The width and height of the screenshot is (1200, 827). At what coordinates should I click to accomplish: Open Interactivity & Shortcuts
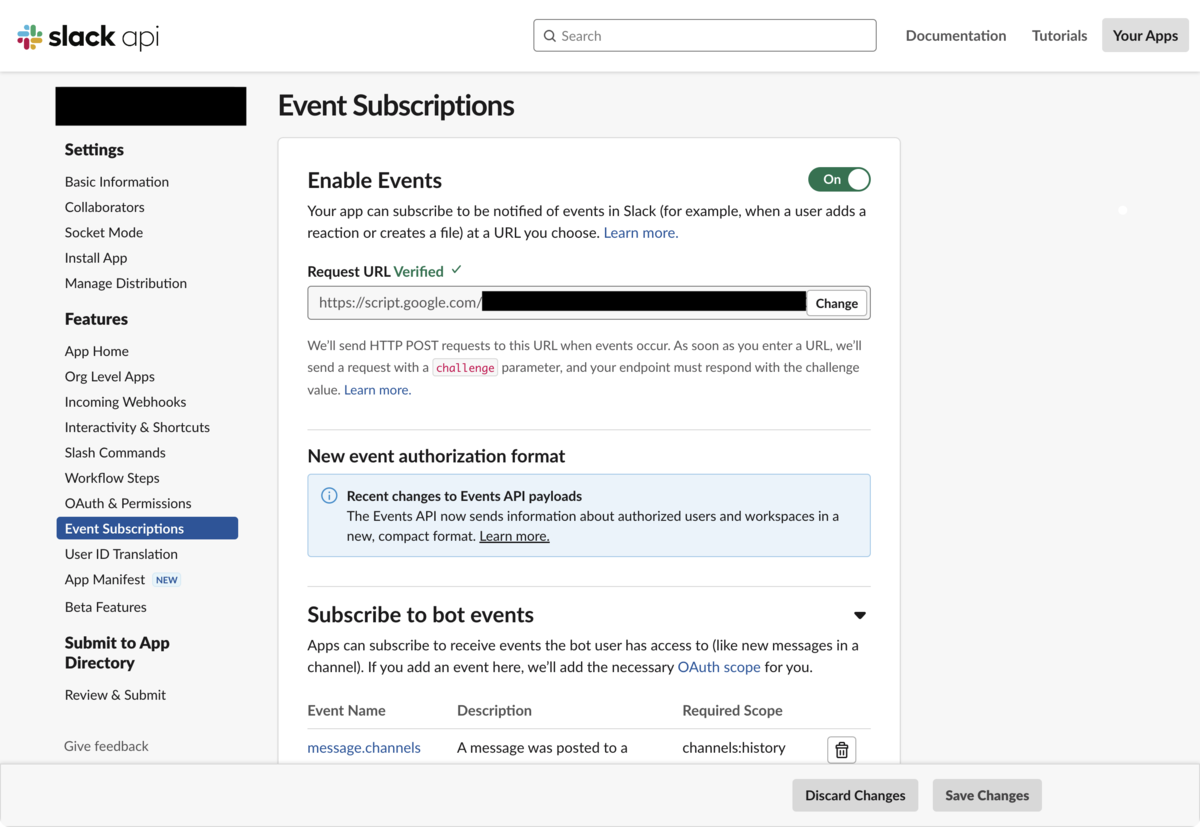click(137, 427)
